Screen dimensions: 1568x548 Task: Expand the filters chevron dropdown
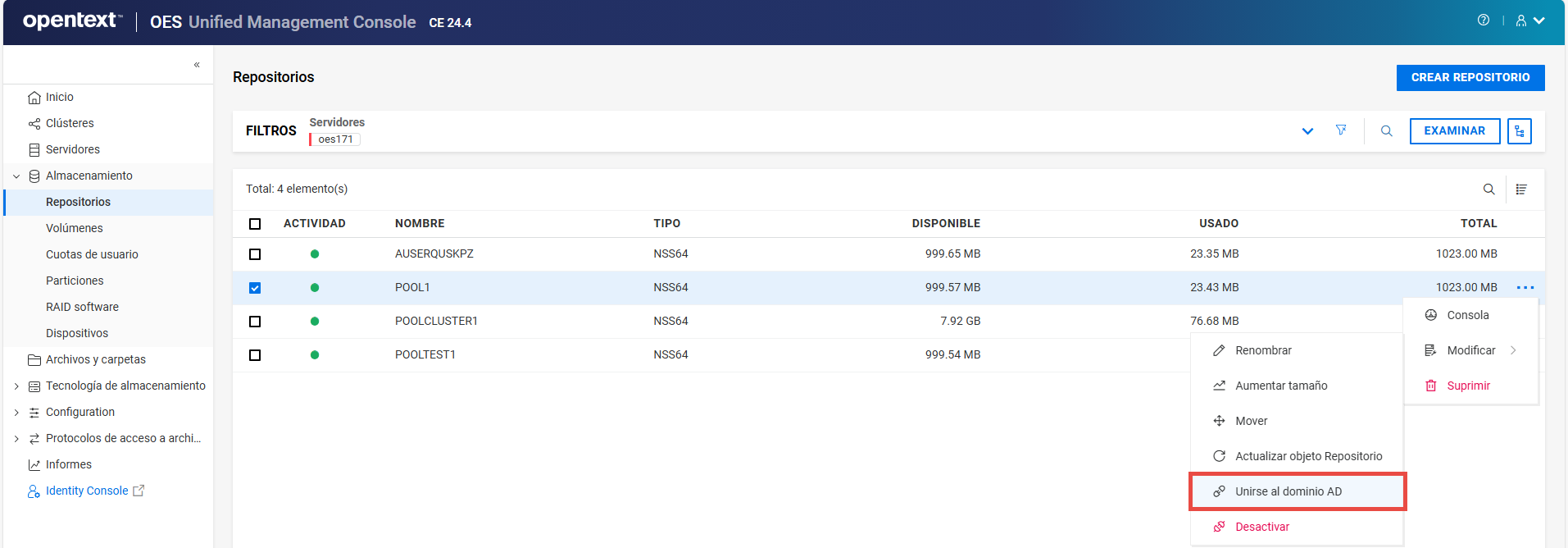point(1307,131)
